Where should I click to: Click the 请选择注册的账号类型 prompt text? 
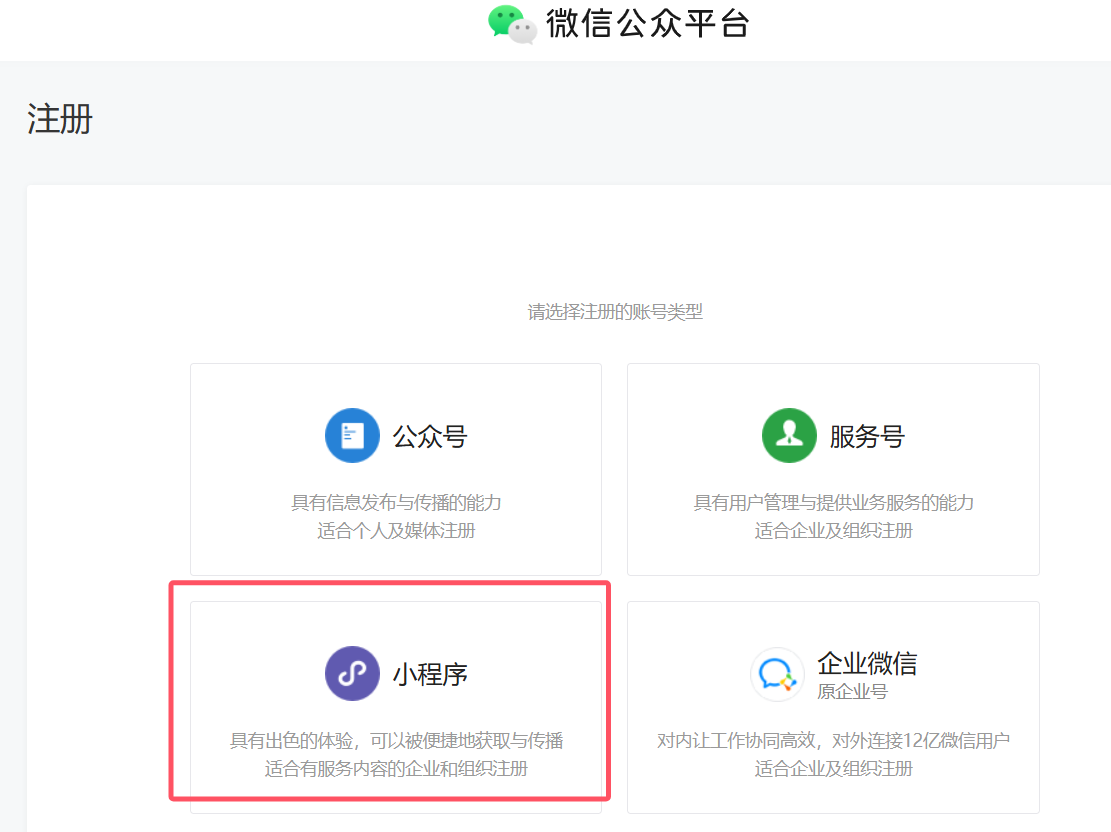point(615,312)
